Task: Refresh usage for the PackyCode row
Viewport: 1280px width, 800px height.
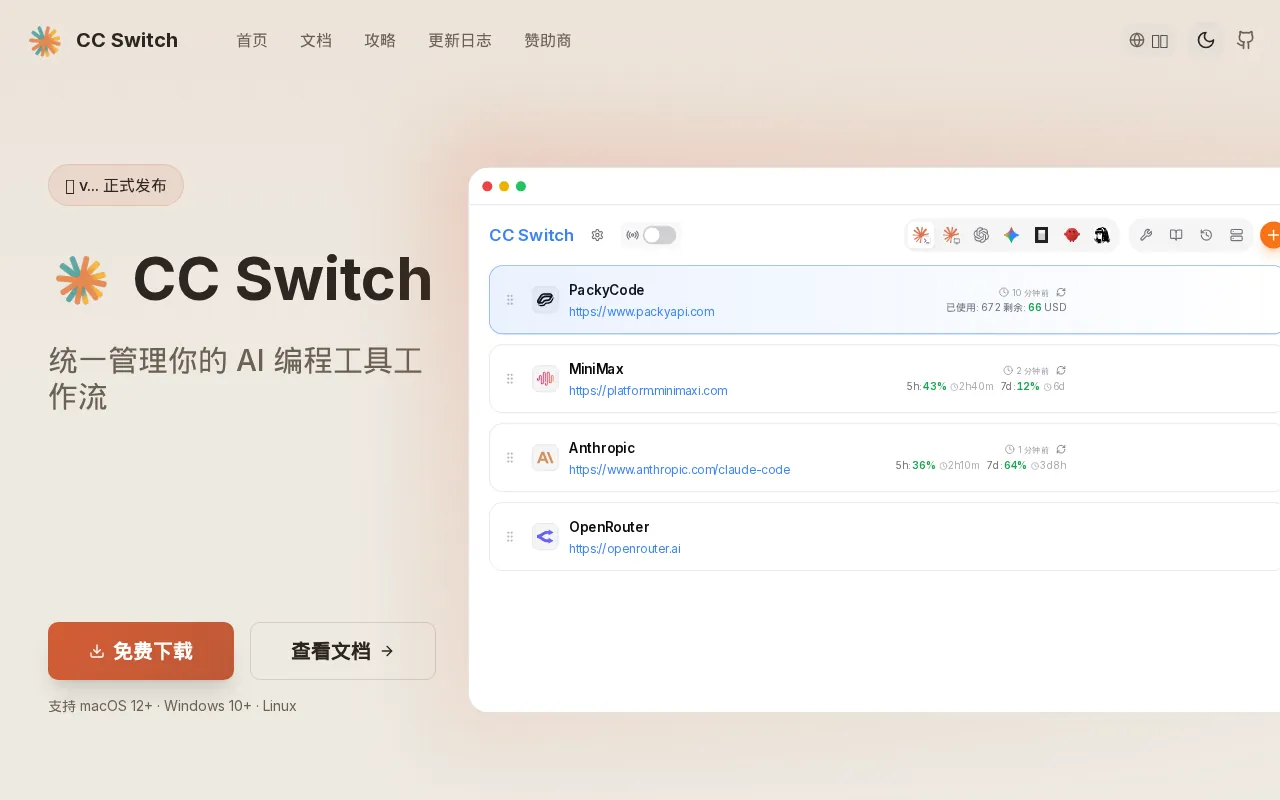Action: click(x=1061, y=292)
